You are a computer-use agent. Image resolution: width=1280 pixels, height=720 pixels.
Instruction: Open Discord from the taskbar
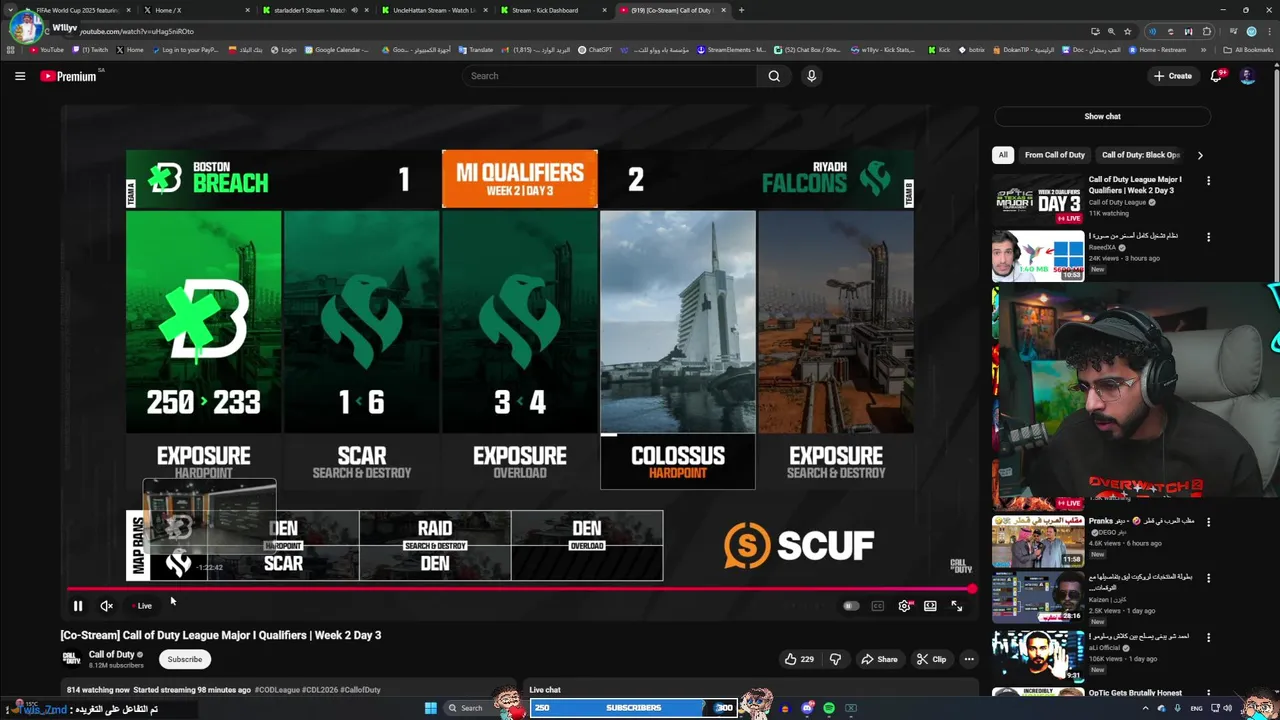807,708
